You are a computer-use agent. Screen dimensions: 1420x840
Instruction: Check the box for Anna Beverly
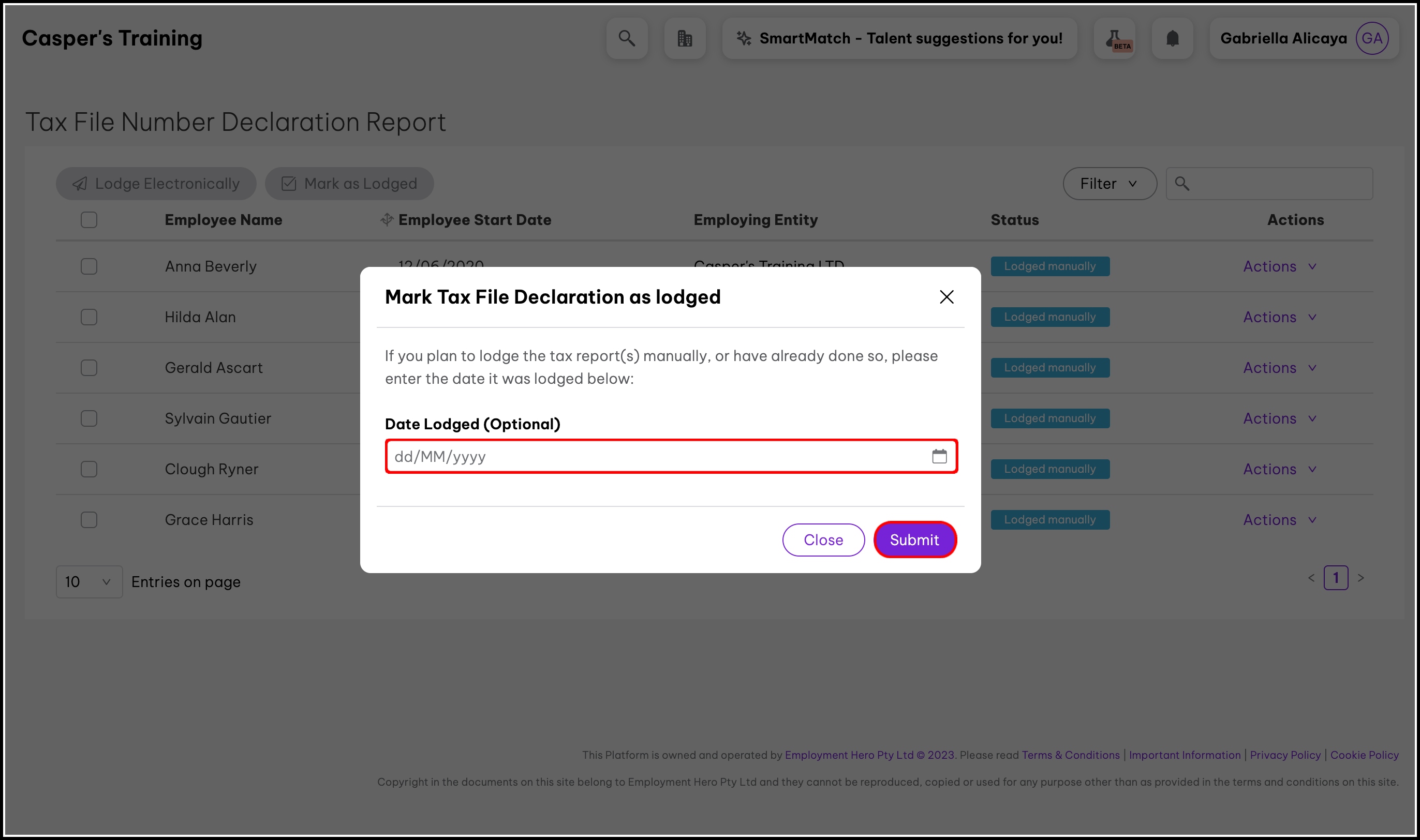point(89,266)
